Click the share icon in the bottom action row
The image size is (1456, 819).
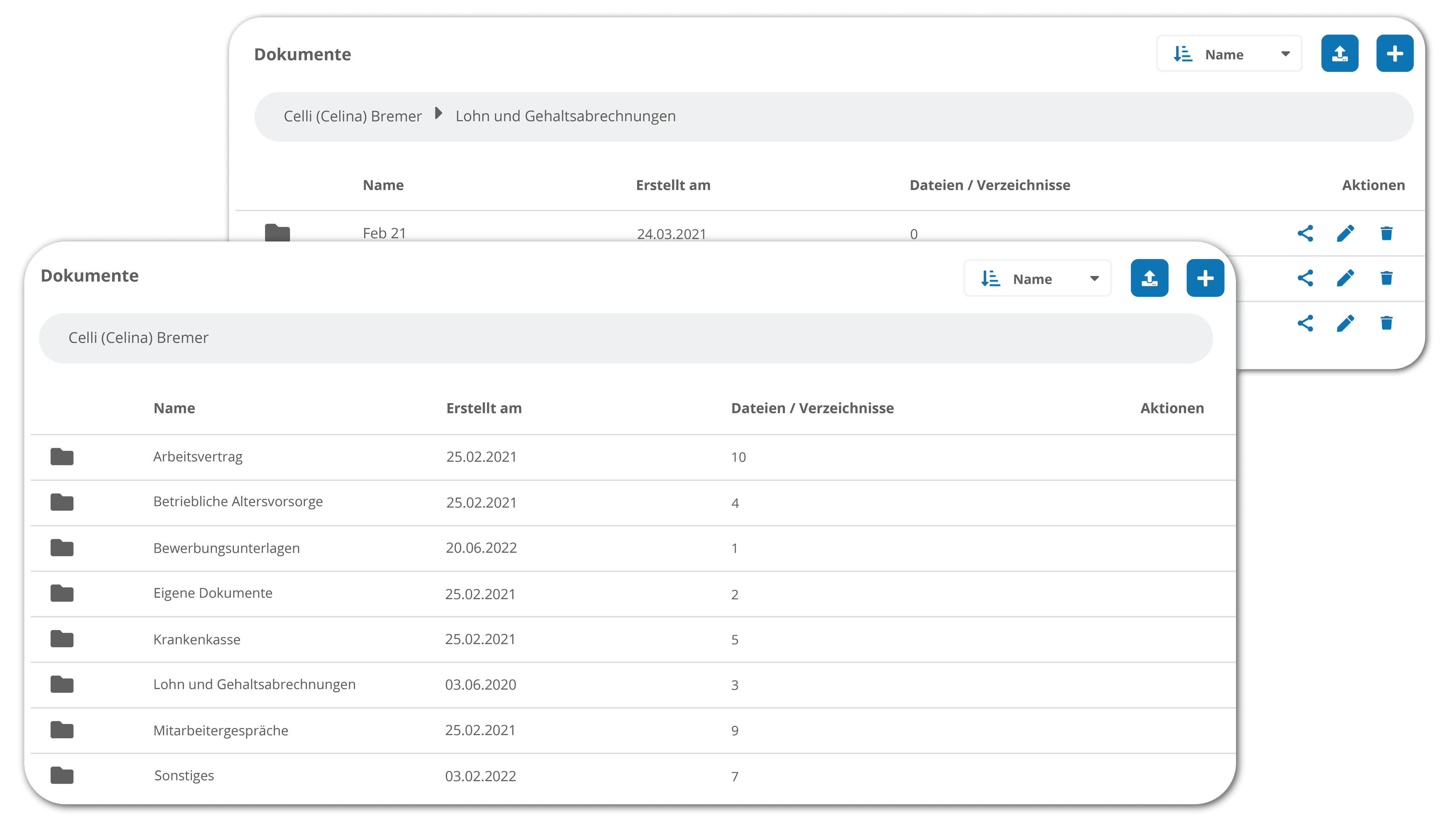(x=1305, y=323)
